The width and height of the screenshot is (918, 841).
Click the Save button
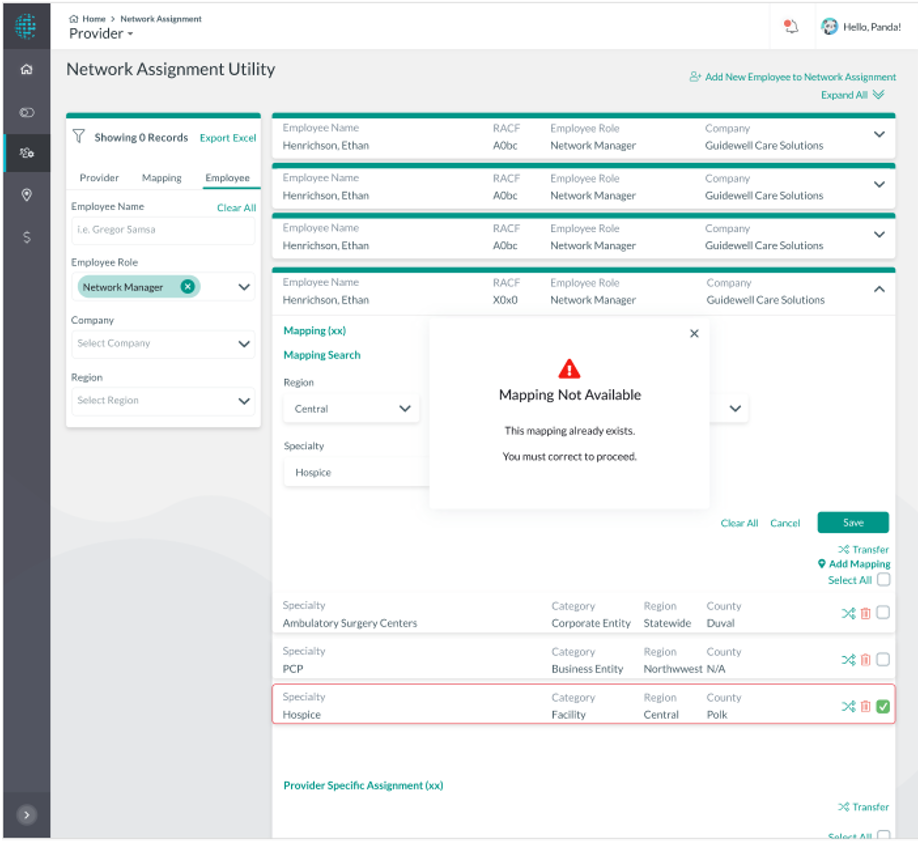tap(853, 522)
